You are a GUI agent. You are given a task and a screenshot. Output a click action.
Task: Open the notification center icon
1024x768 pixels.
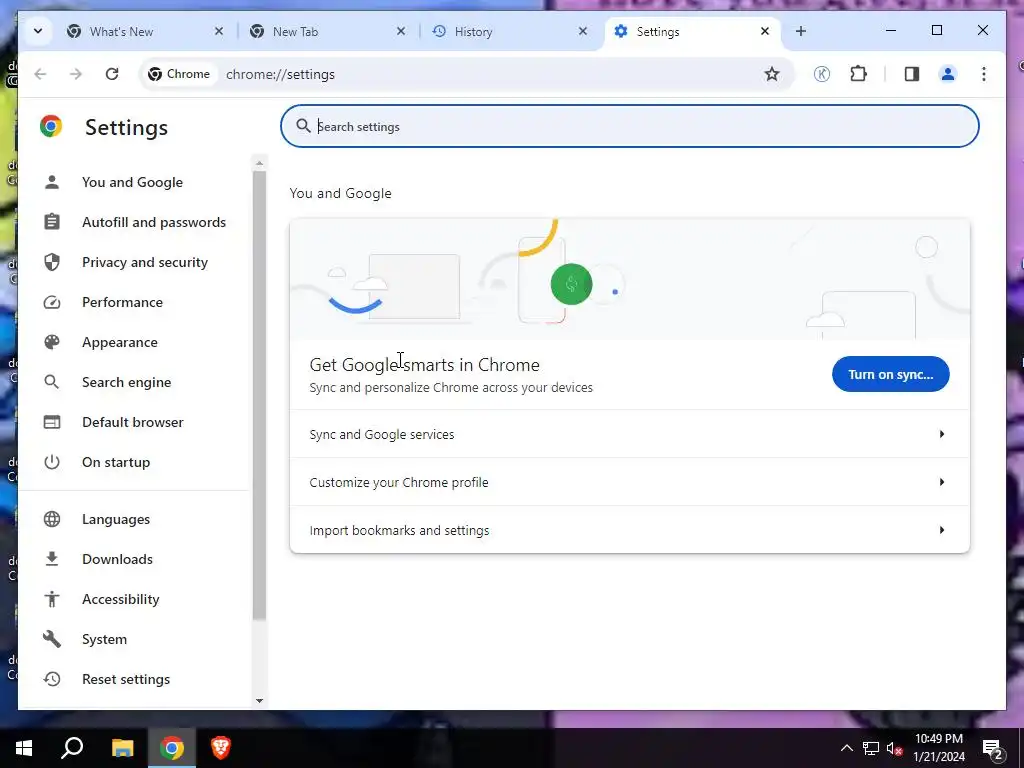click(x=993, y=748)
